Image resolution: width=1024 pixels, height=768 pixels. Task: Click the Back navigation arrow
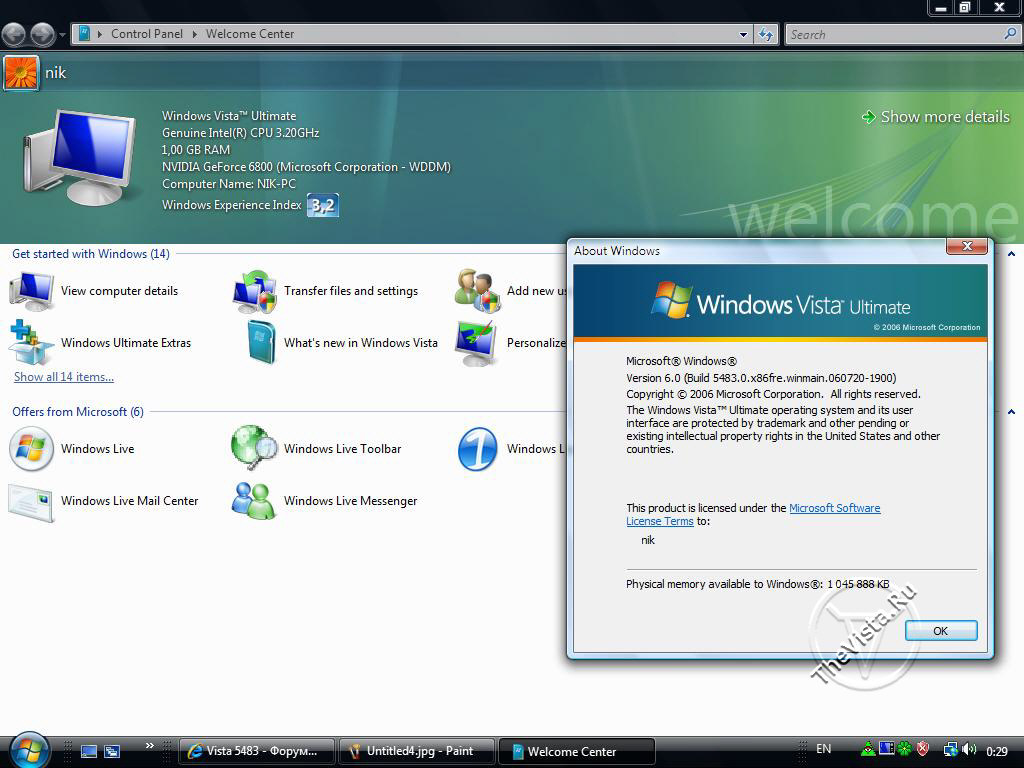coord(14,35)
